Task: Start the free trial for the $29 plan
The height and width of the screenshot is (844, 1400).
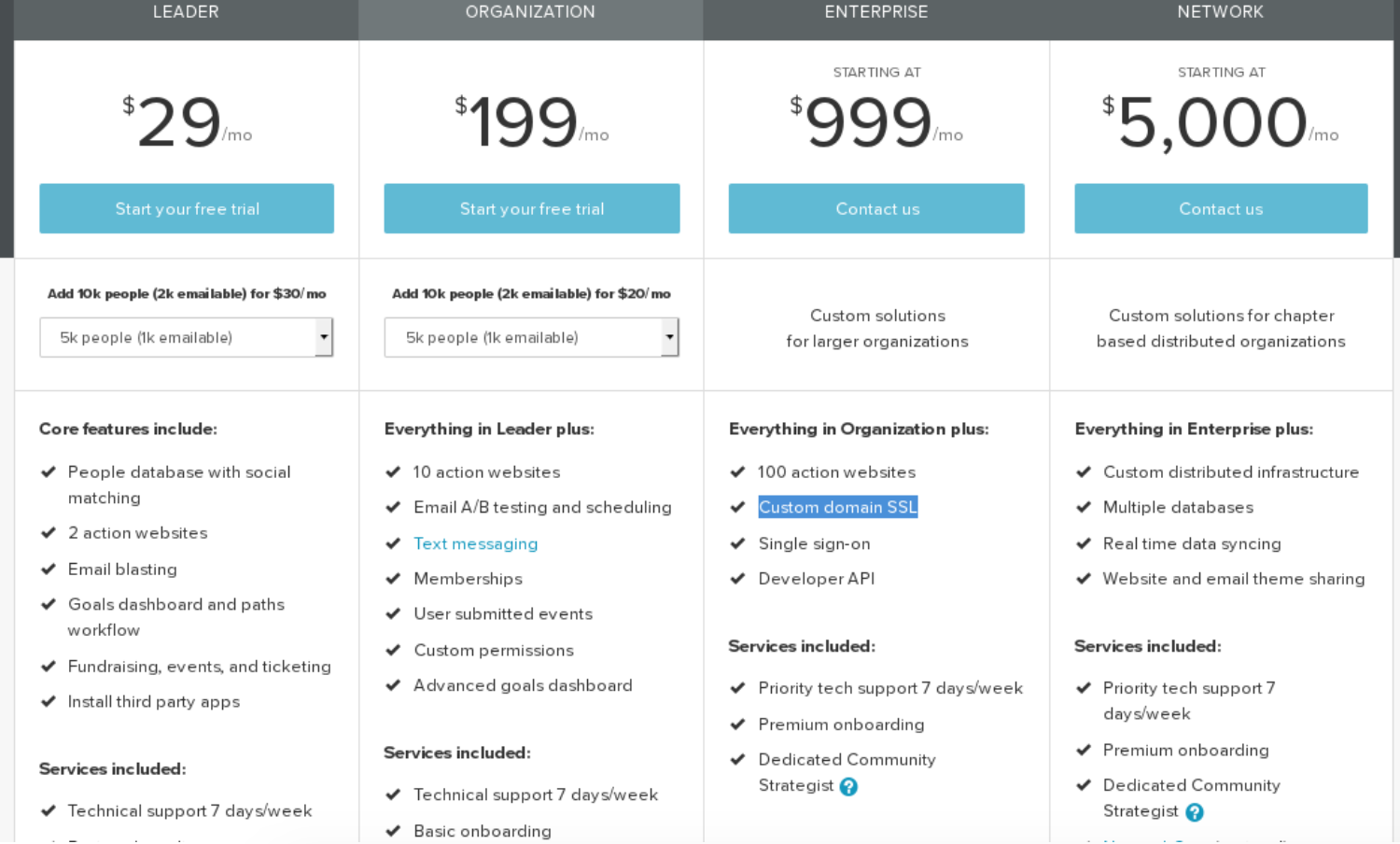Action: pos(187,209)
